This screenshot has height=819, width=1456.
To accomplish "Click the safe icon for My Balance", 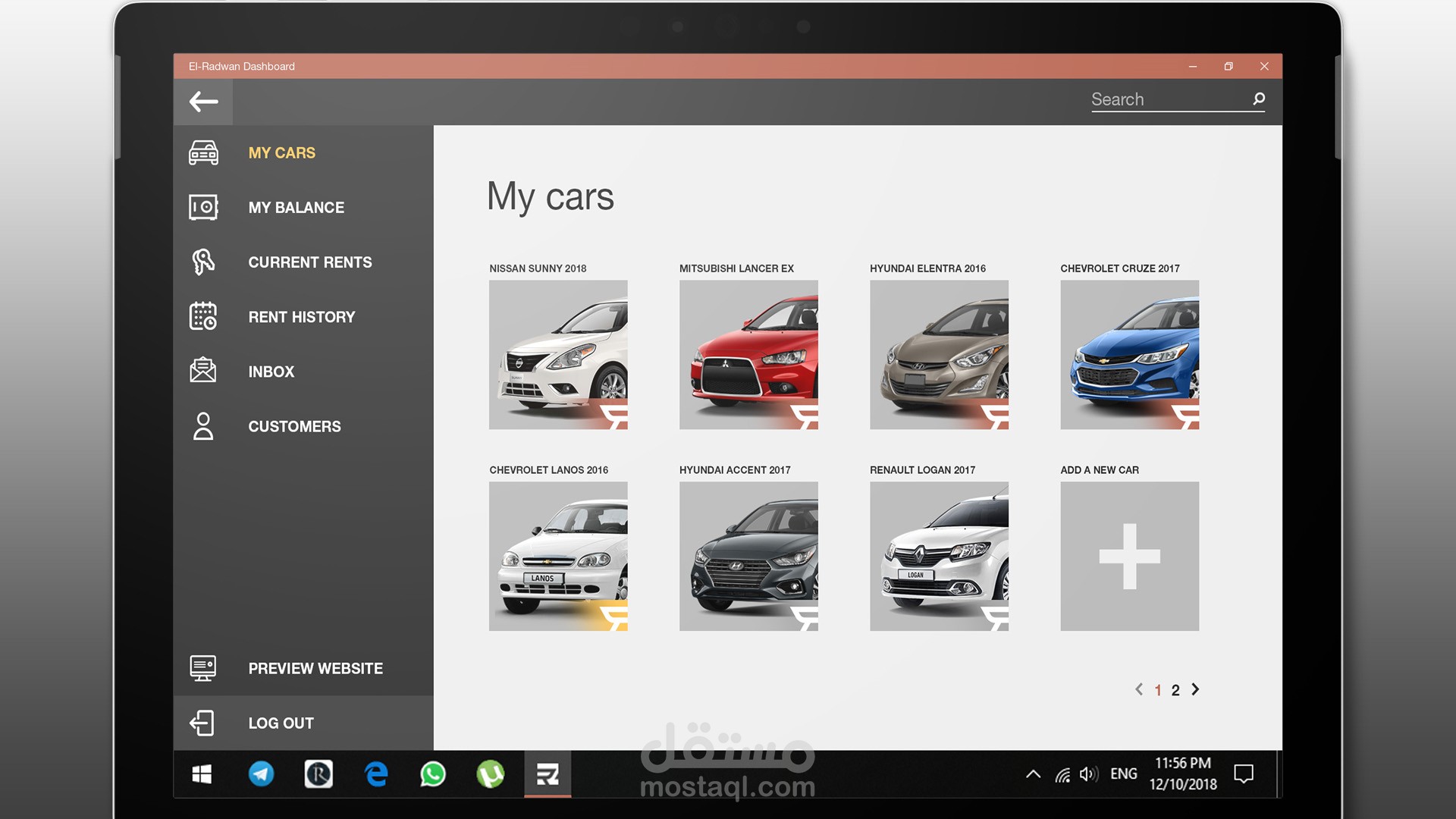I will [203, 207].
